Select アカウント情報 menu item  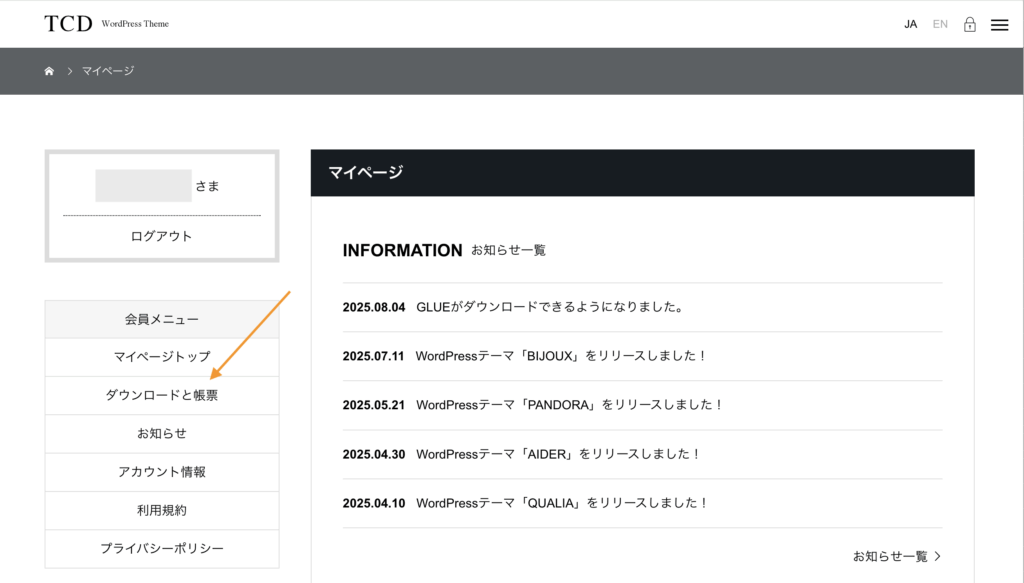pos(162,472)
